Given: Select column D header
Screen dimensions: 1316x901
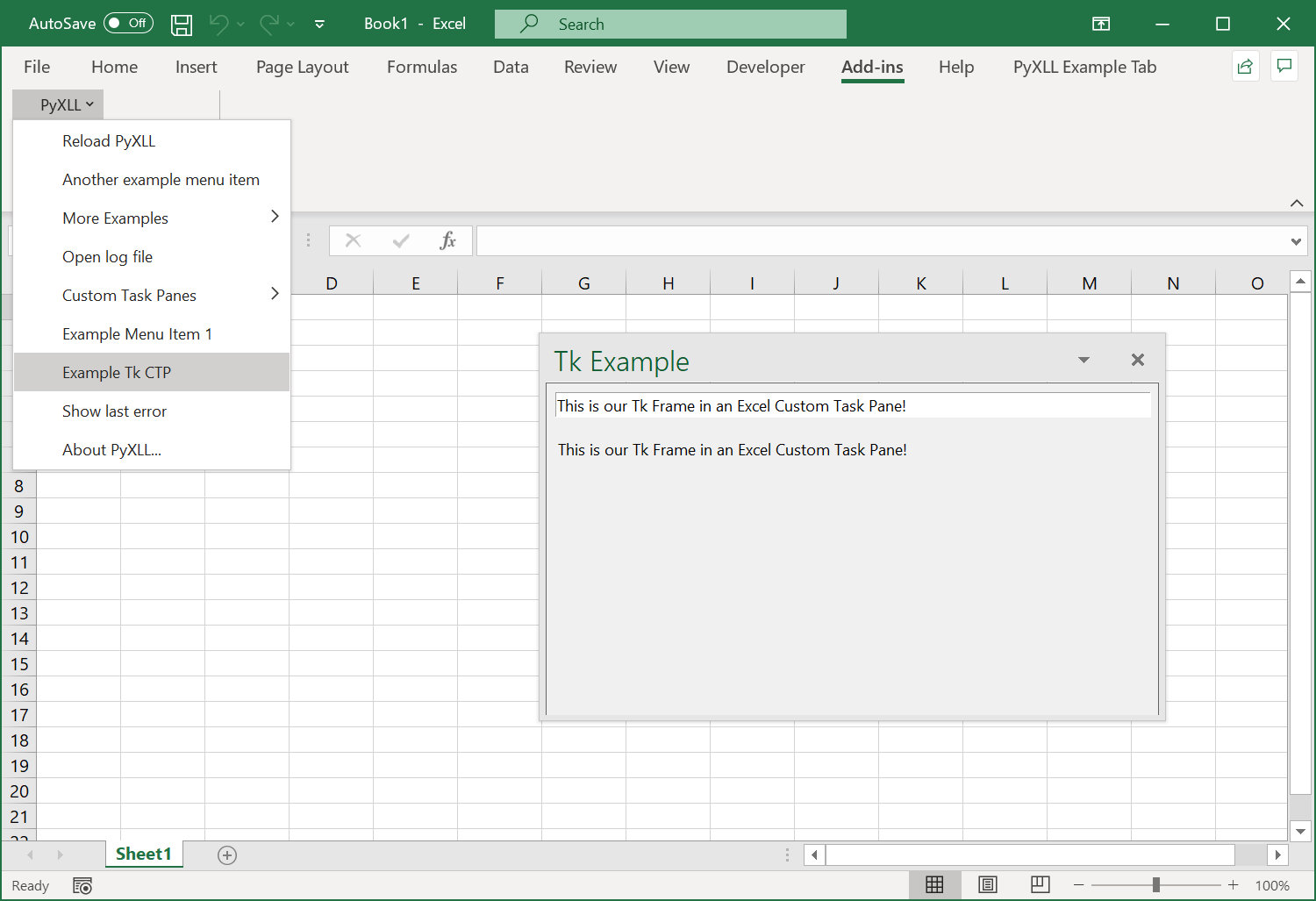Looking at the screenshot, I should (x=332, y=282).
